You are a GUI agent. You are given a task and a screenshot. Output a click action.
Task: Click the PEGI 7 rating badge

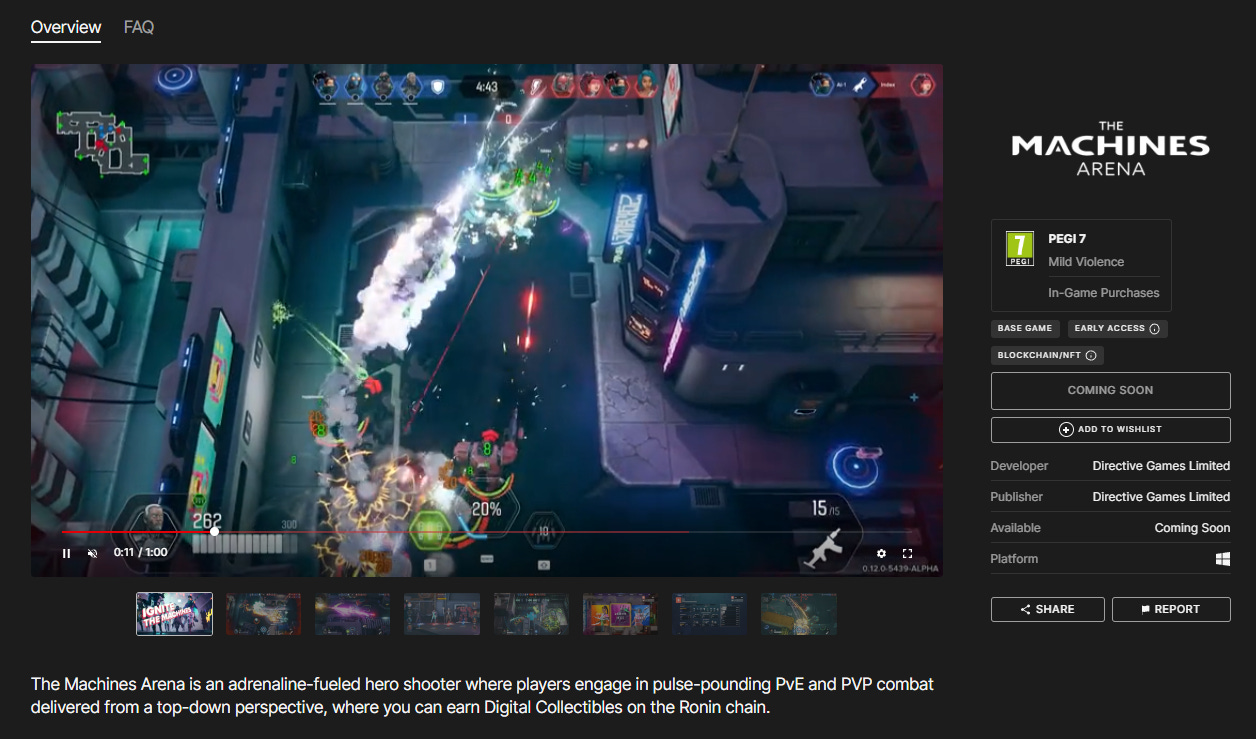point(1019,248)
